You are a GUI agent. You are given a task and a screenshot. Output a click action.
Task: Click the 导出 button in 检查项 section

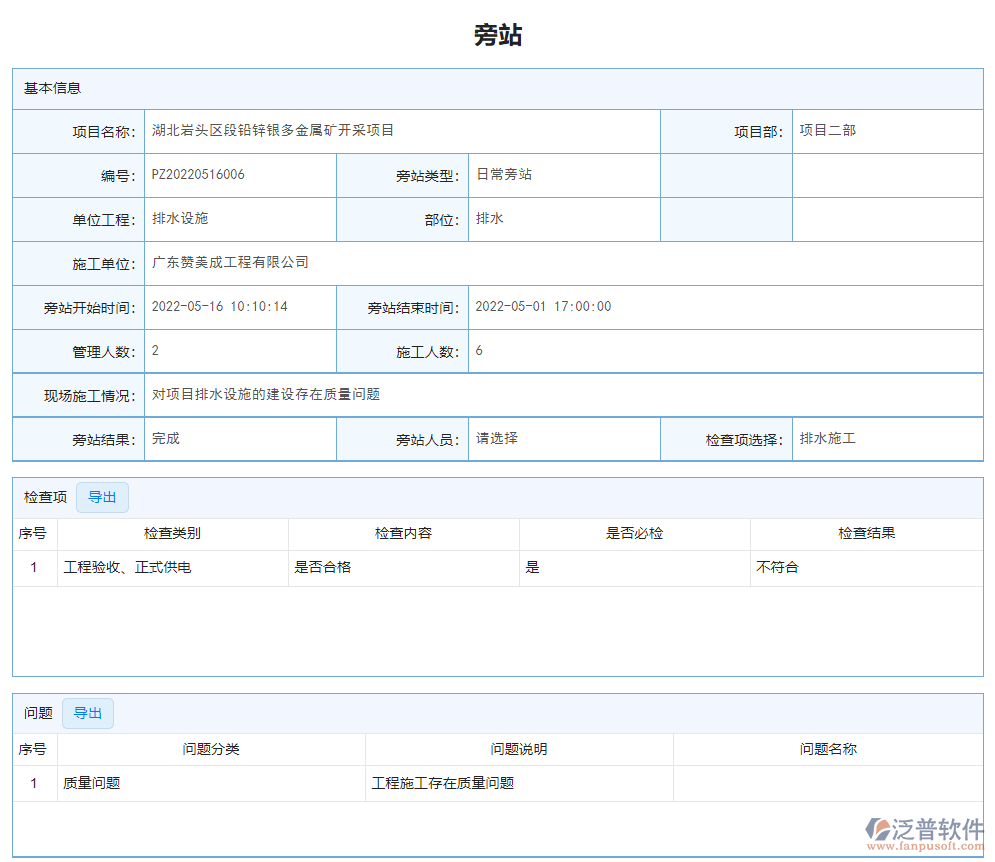pos(102,497)
